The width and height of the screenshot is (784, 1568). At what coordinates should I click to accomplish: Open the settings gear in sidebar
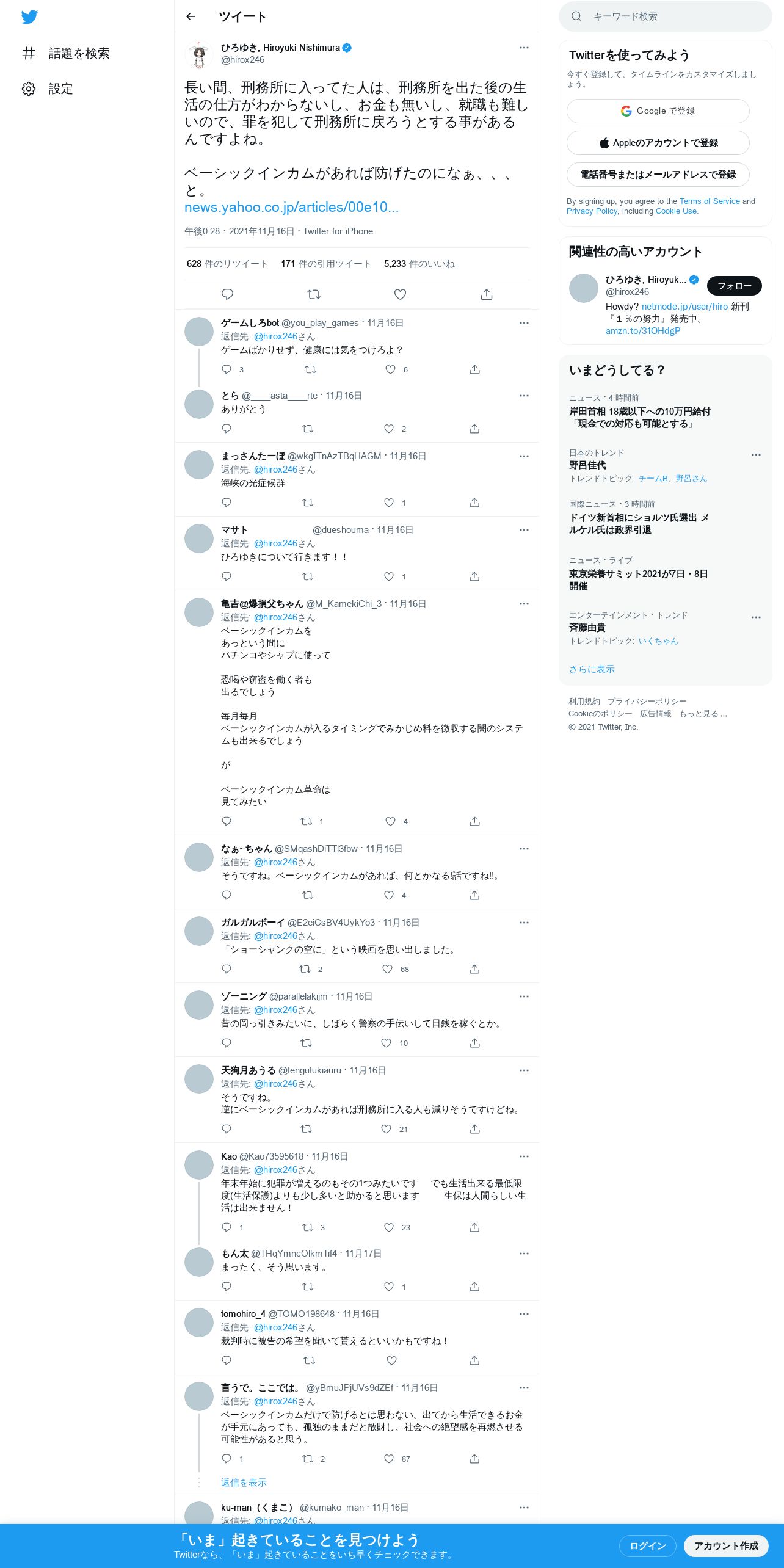pyautogui.click(x=29, y=89)
